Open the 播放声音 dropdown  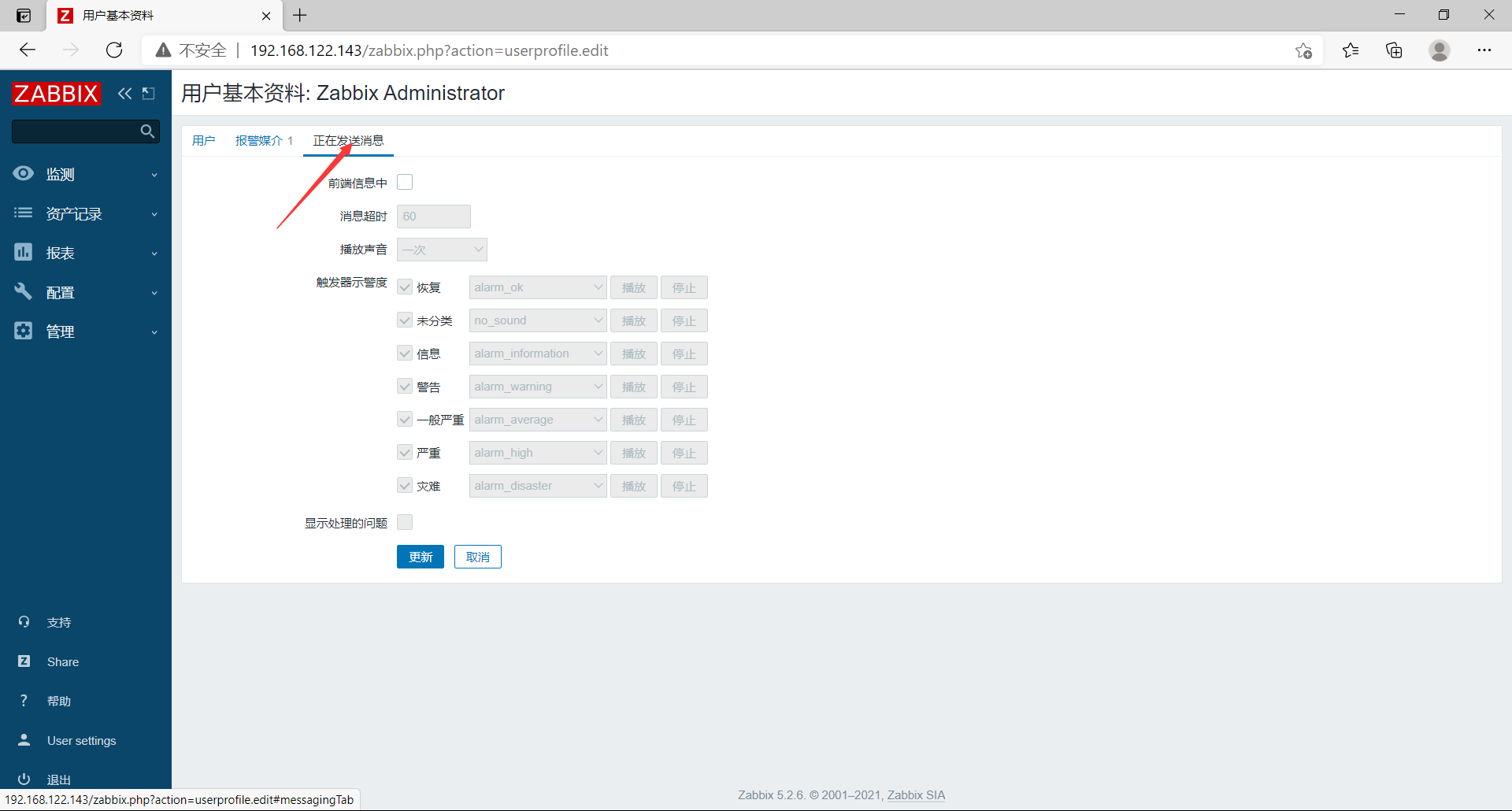pyautogui.click(x=442, y=250)
